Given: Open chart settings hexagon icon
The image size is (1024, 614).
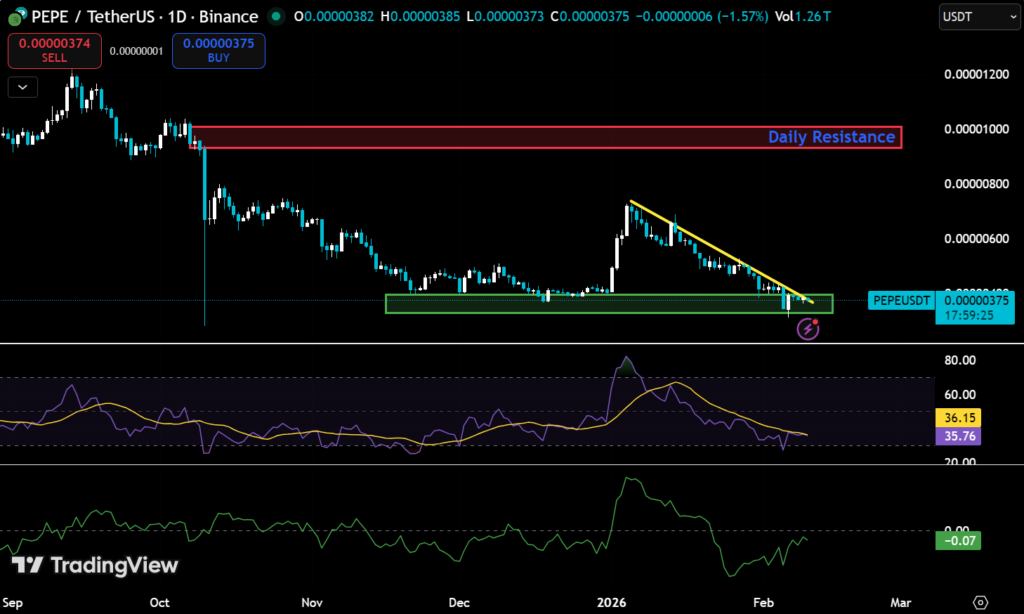Looking at the screenshot, I should pos(980,602).
